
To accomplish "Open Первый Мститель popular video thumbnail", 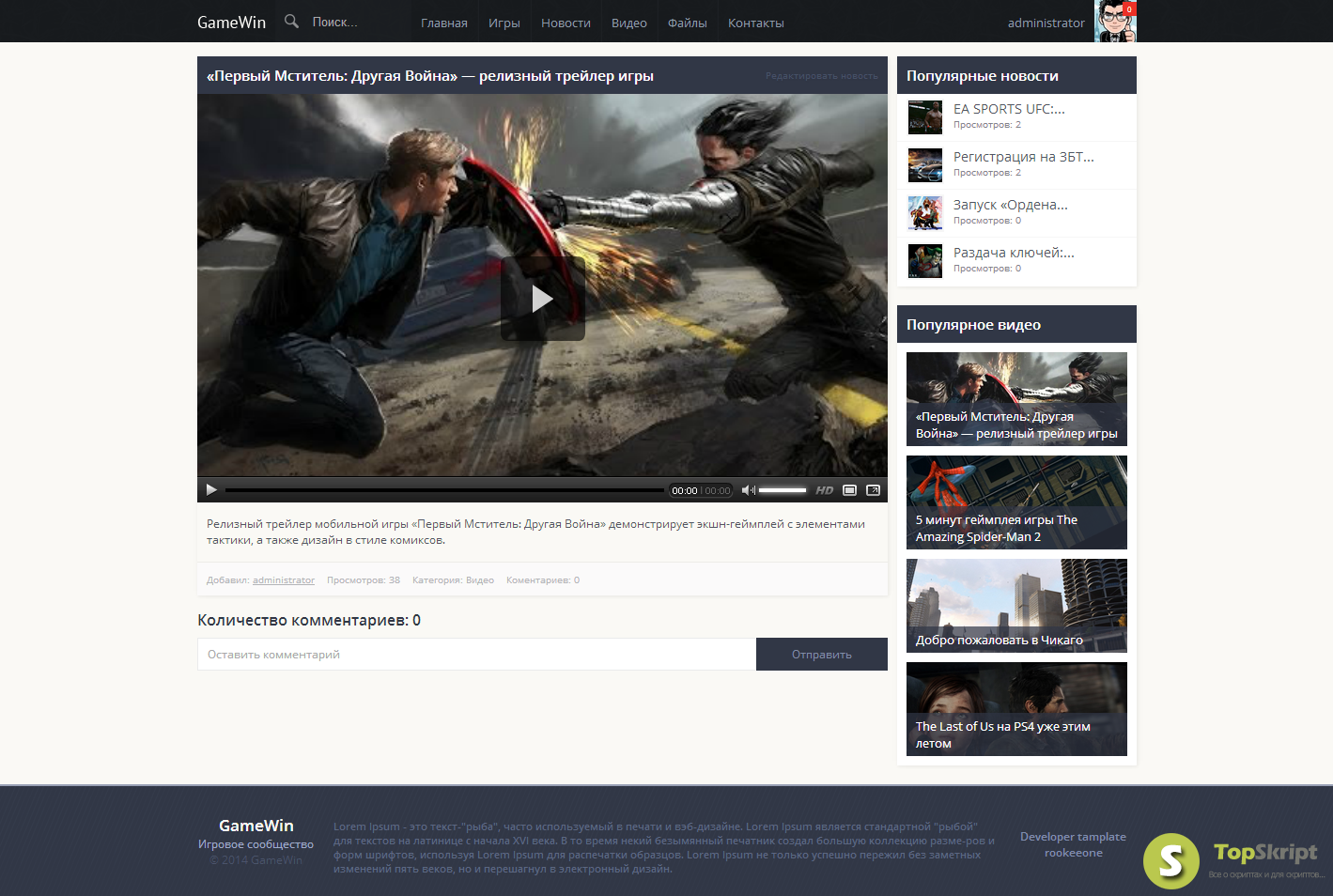I will point(1016,399).
